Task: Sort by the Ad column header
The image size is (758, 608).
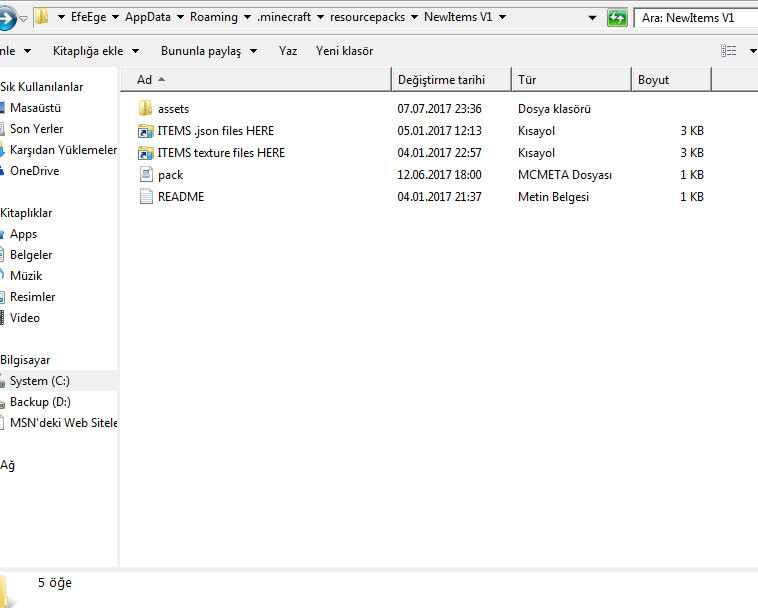Action: (x=256, y=80)
